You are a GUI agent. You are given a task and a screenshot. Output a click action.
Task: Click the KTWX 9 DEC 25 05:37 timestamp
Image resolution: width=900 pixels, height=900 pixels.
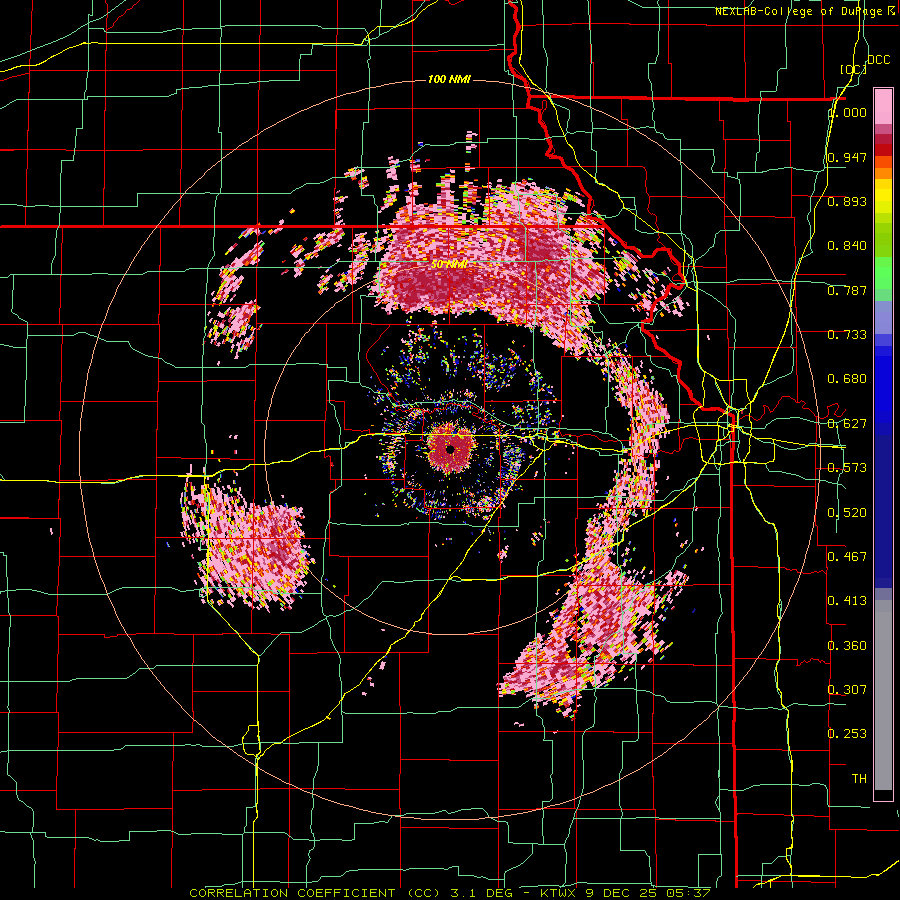point(626,893)
